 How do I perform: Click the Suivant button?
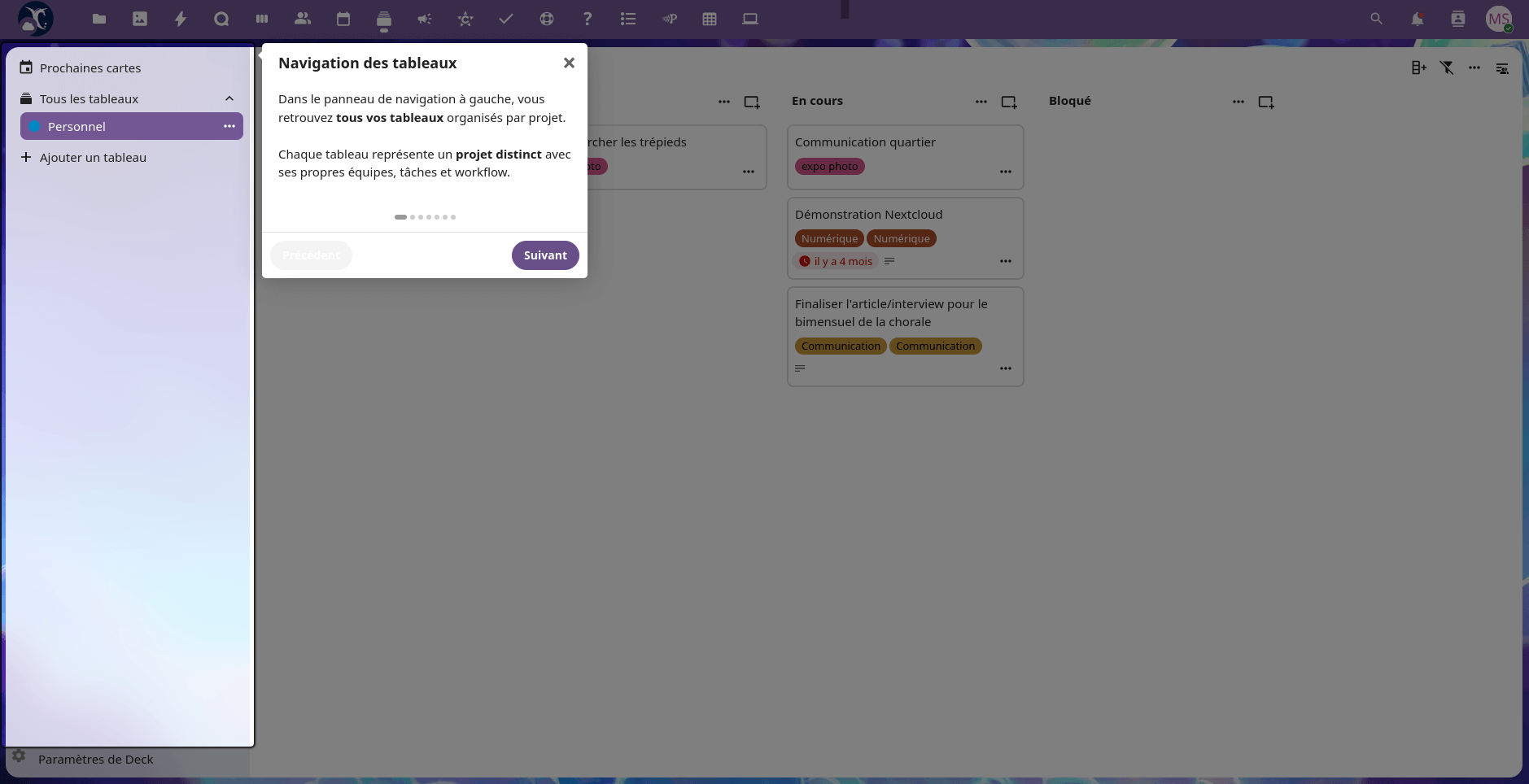click(x=545, y=255)
